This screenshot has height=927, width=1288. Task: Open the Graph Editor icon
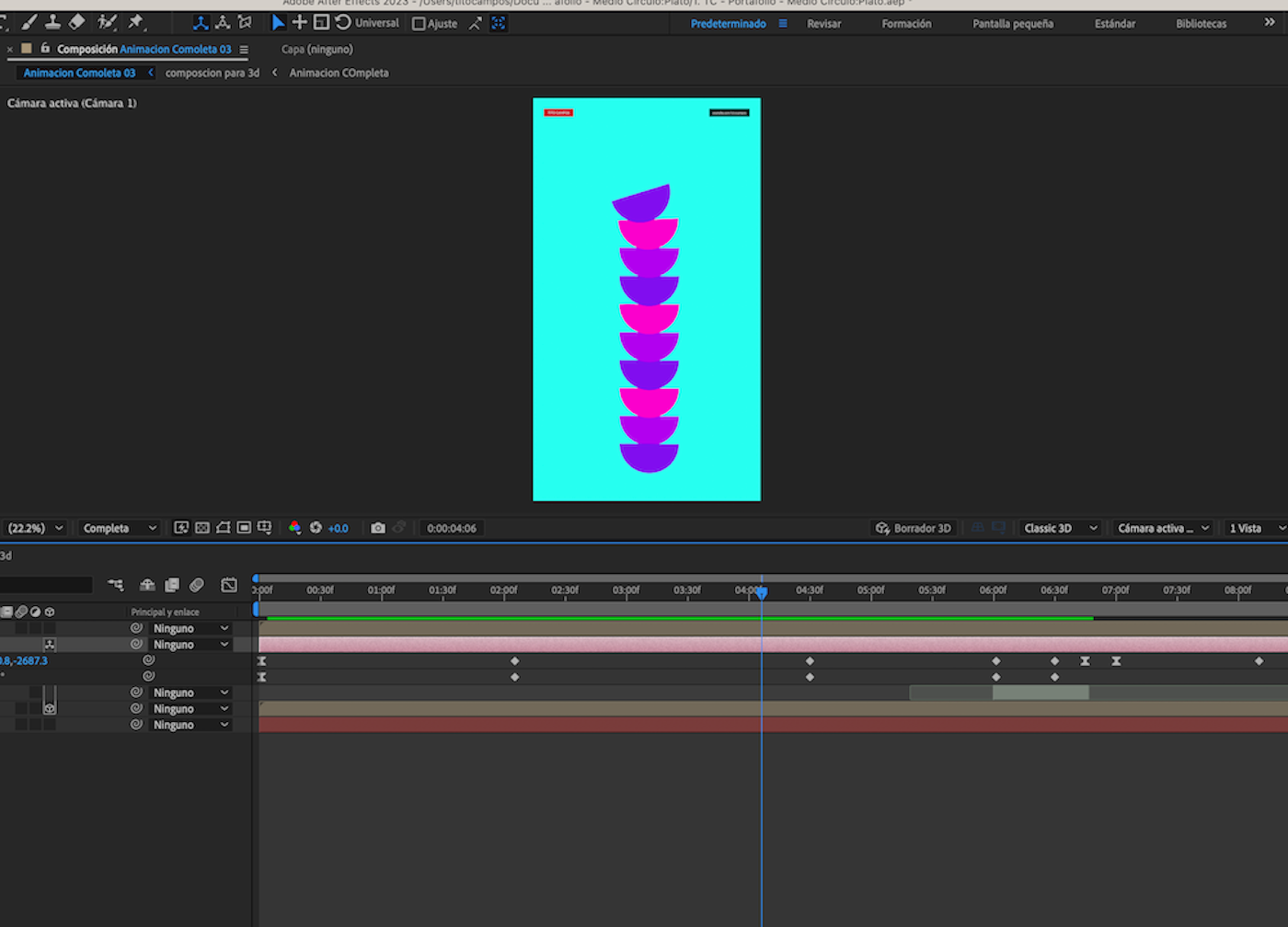click(x=229, y=585)
